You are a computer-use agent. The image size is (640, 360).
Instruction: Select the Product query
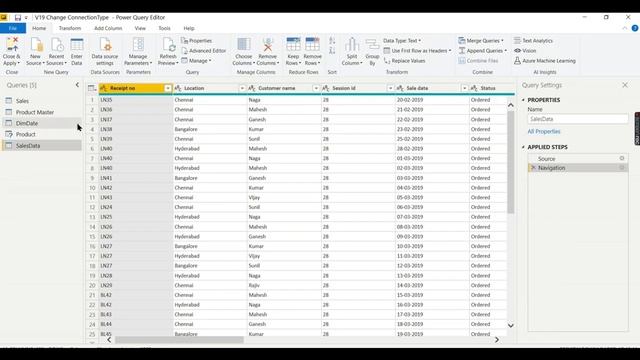tap(42, 134)
